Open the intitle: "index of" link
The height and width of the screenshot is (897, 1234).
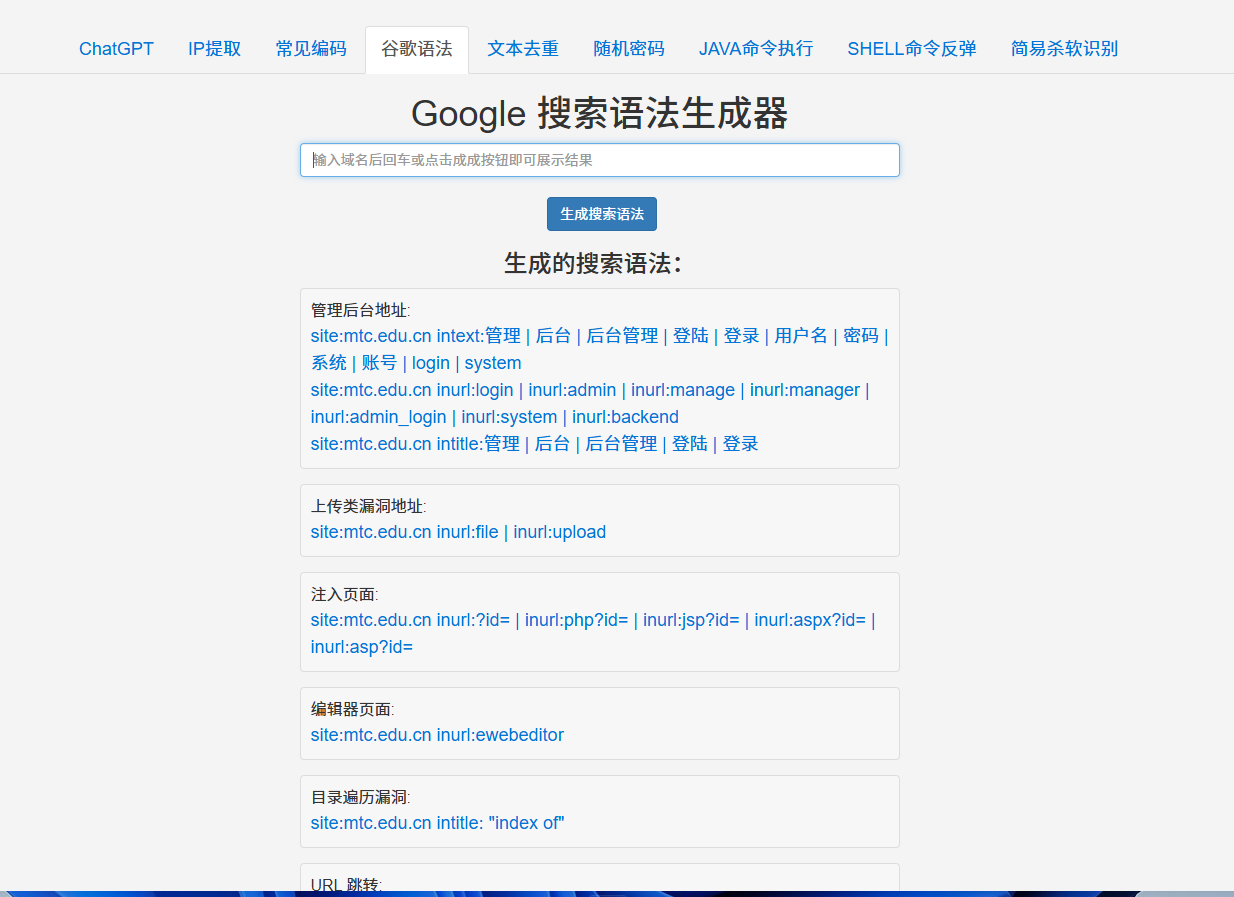pos(438,823)
